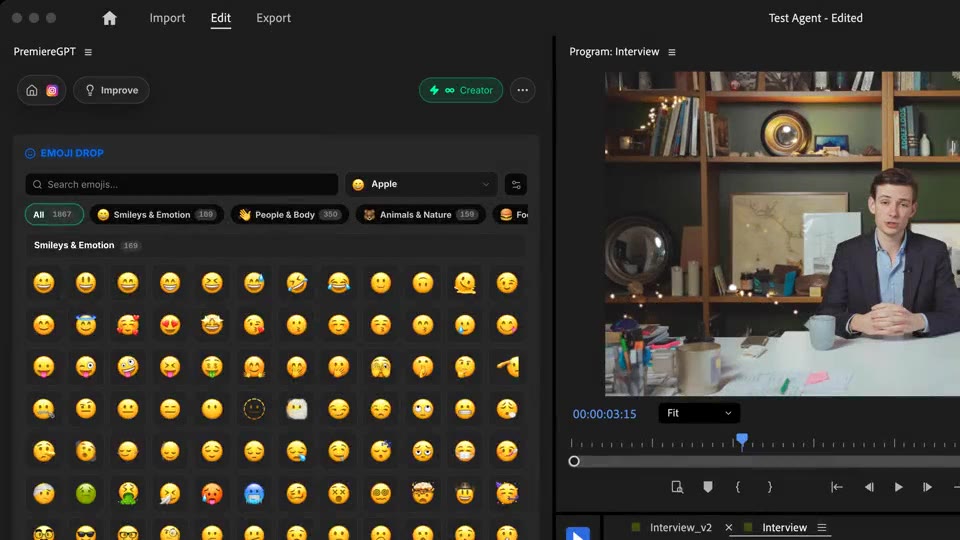Pick the star-struck face emoji
This screenshot has height=540, width=960.
point(212,324)
